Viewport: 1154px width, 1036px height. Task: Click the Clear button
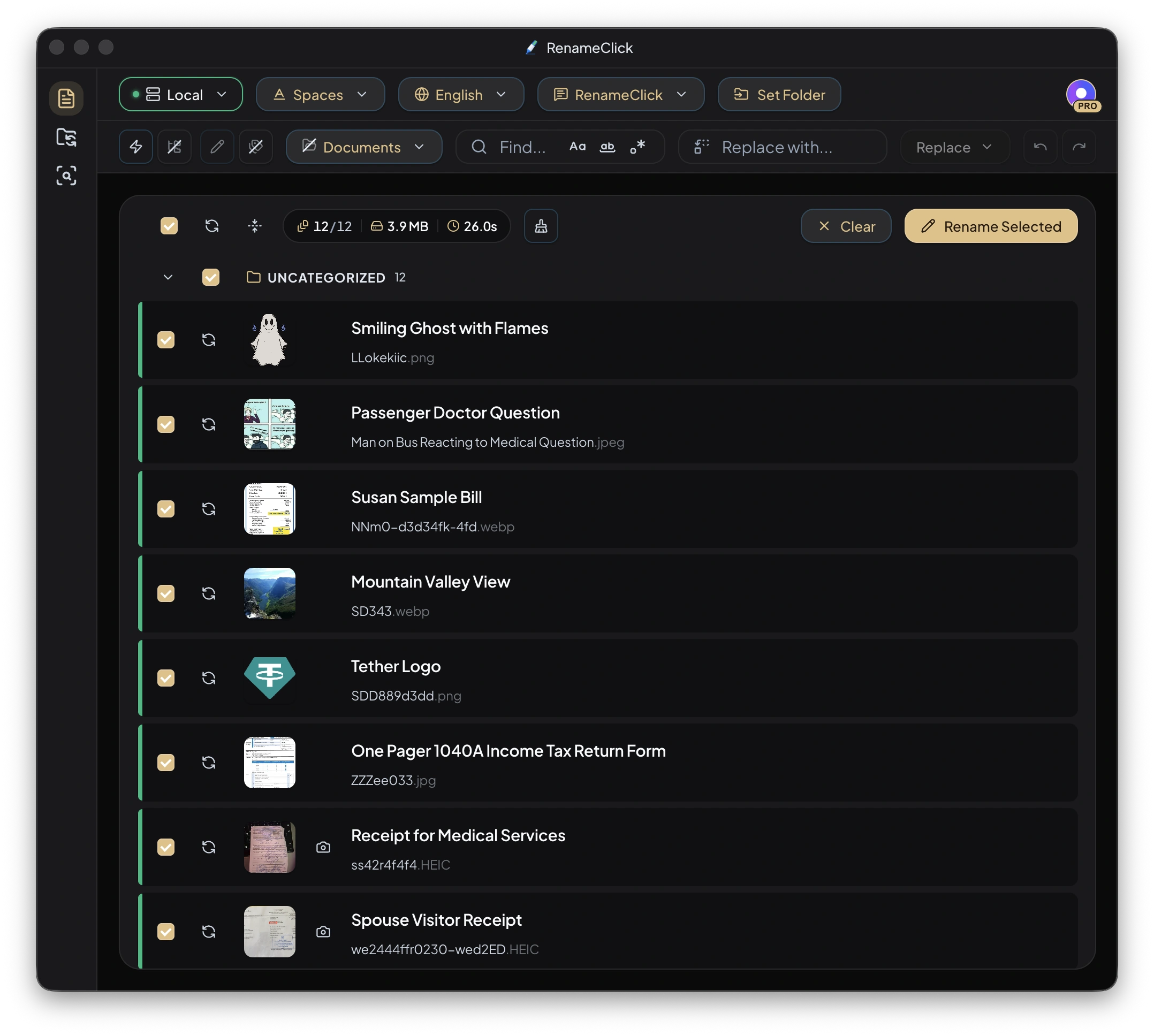(x=846, y=226)
